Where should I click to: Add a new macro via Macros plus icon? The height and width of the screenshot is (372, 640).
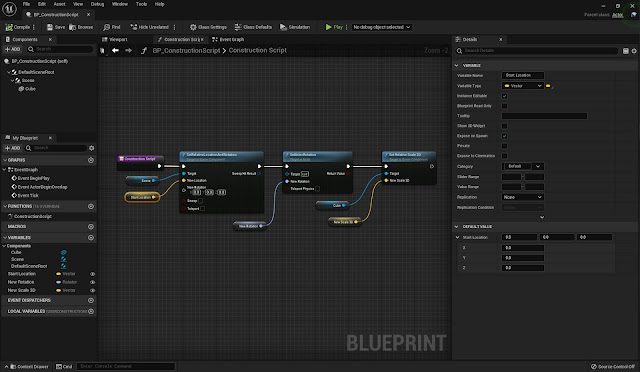coord(91,226)
